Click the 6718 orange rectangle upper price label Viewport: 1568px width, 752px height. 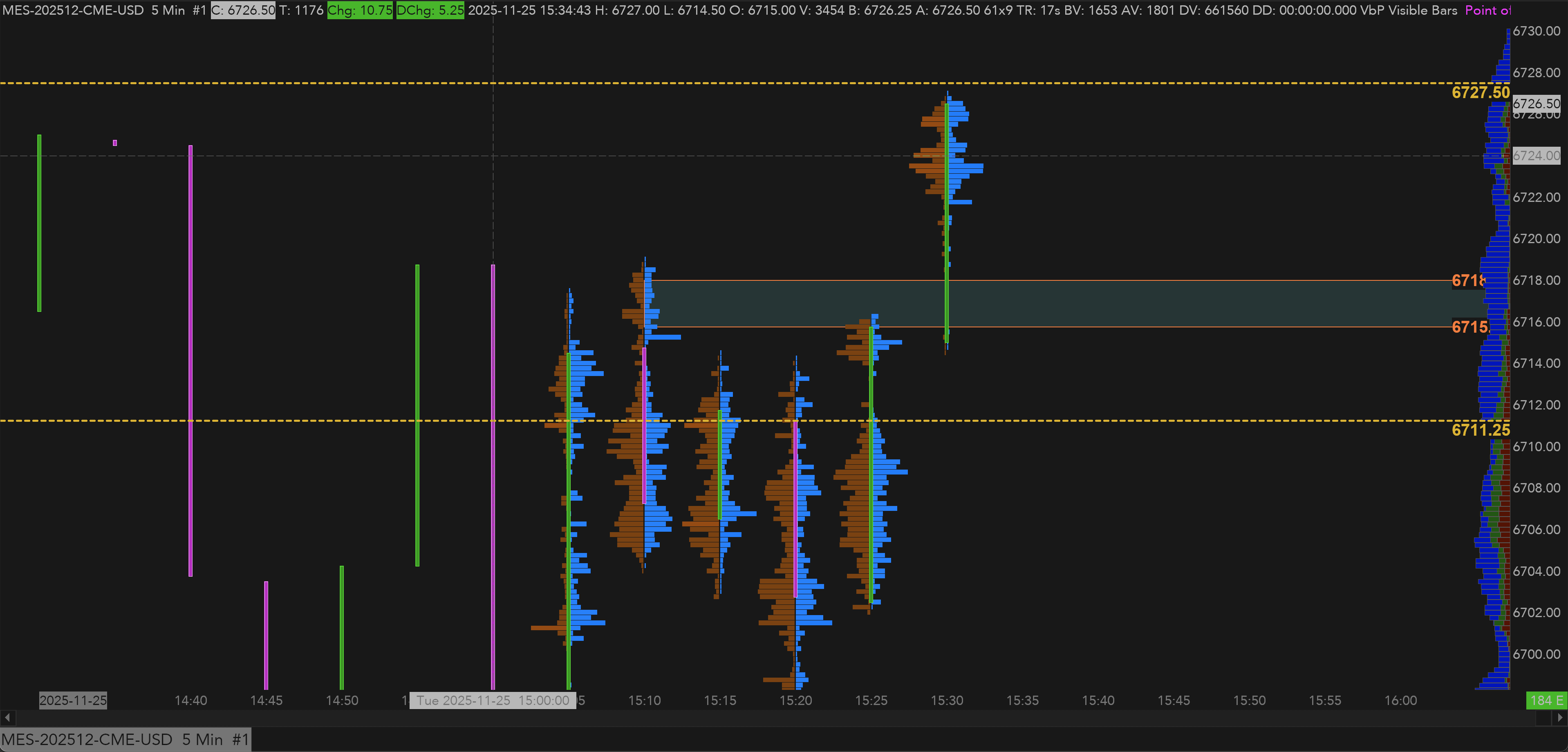point(1467,280)
